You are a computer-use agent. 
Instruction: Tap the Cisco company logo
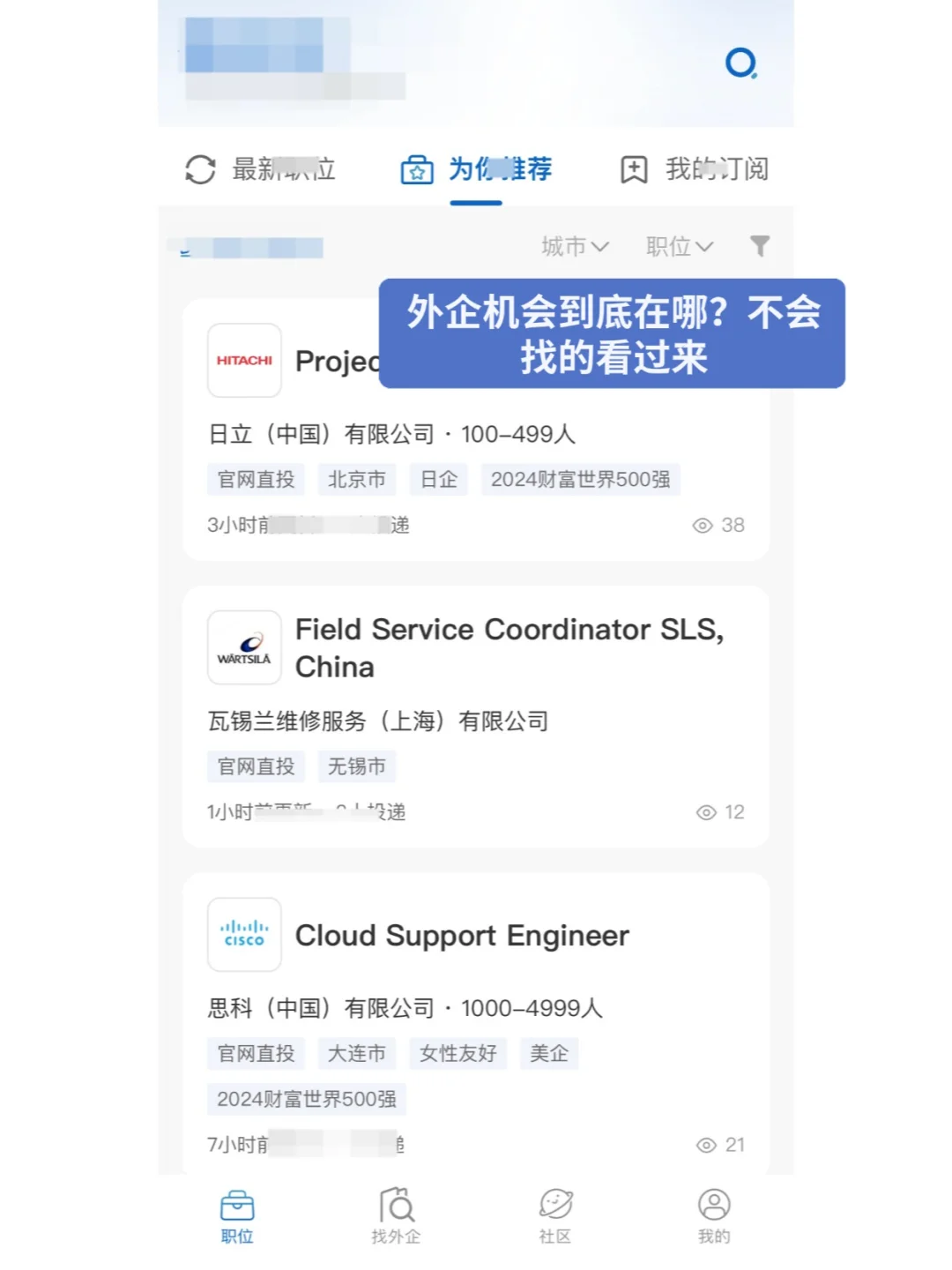(x=244, y=934)
